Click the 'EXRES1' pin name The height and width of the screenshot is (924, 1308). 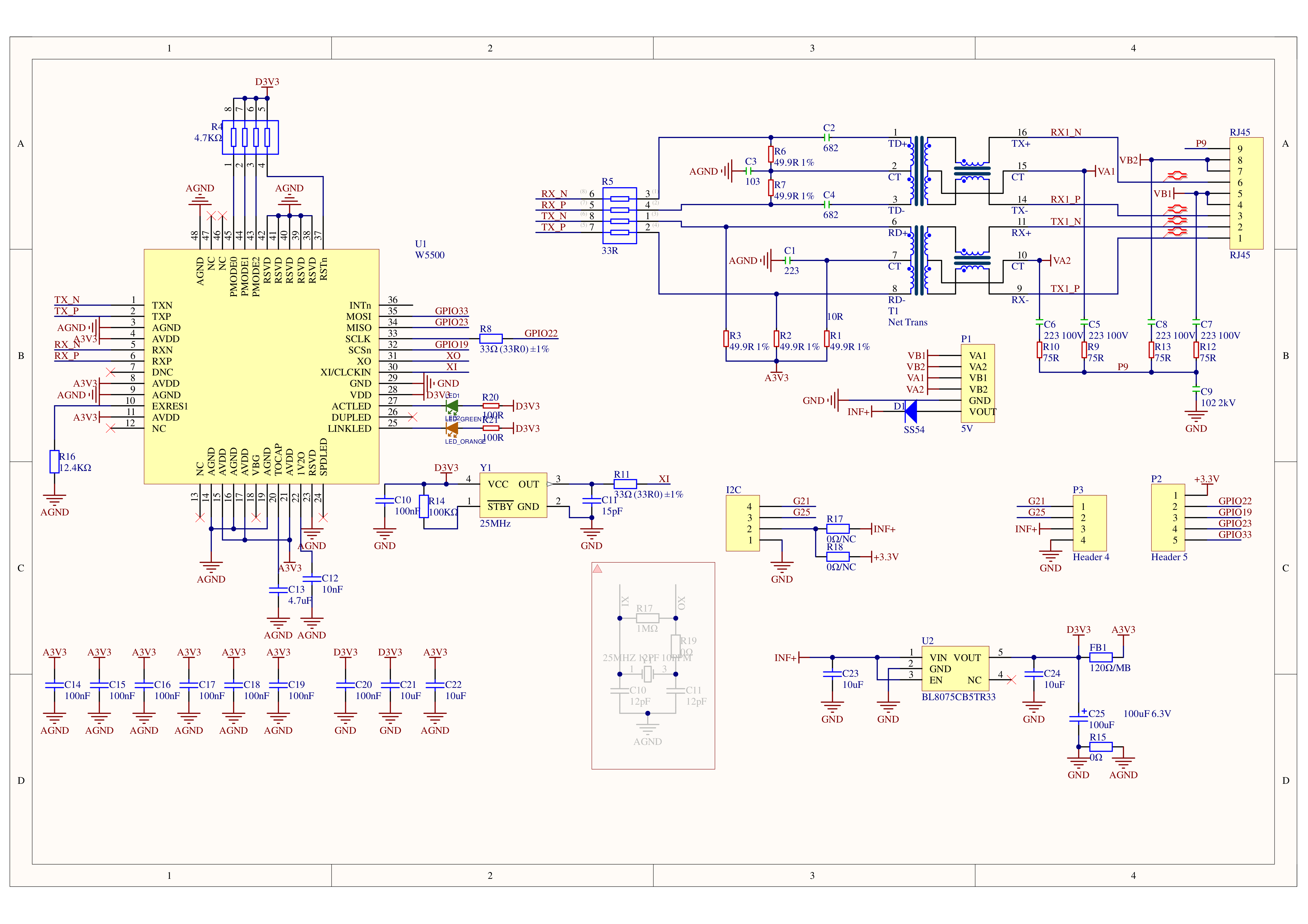[170, 406]
